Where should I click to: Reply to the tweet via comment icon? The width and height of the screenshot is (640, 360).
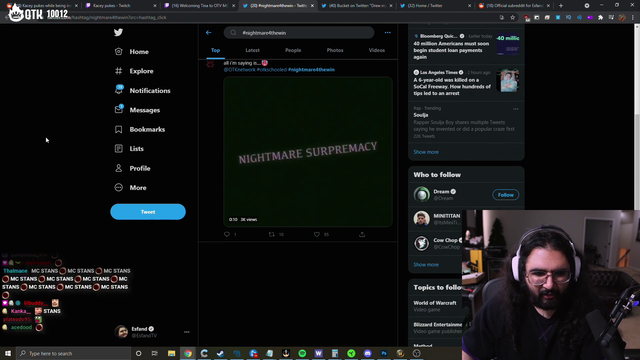[227, 234]
